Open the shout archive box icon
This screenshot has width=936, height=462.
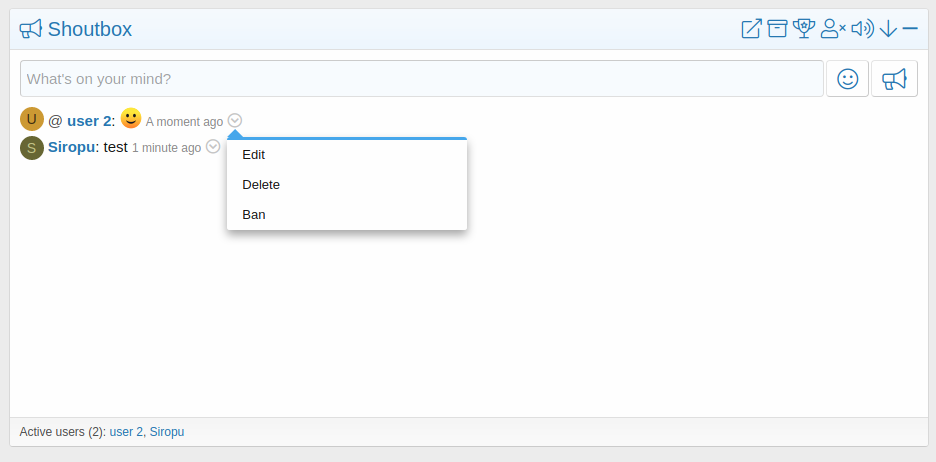coord(777,29)
